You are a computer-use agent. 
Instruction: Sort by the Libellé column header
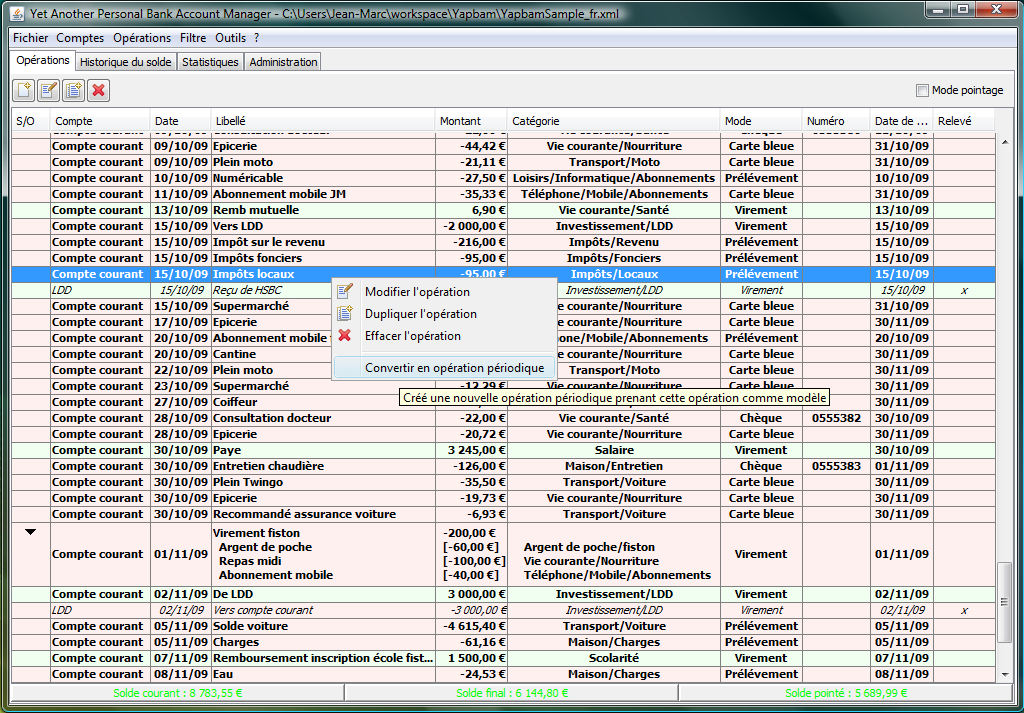(x=323, y=121)
